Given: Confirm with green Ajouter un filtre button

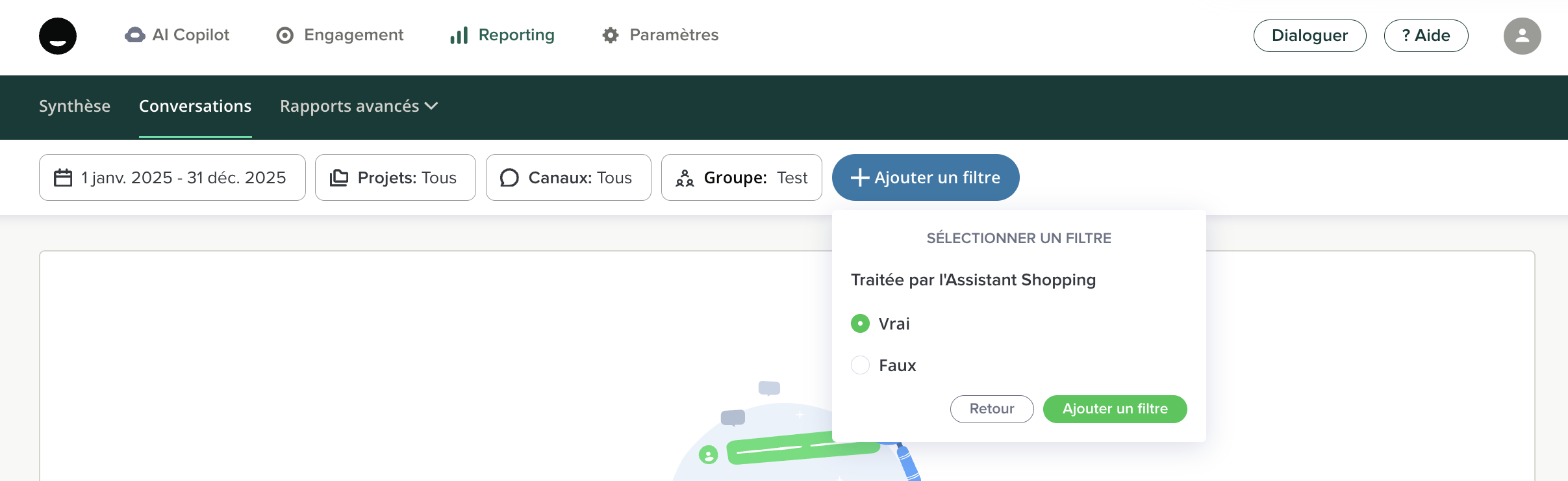Looking at the screenshot, I should 1115,409.
